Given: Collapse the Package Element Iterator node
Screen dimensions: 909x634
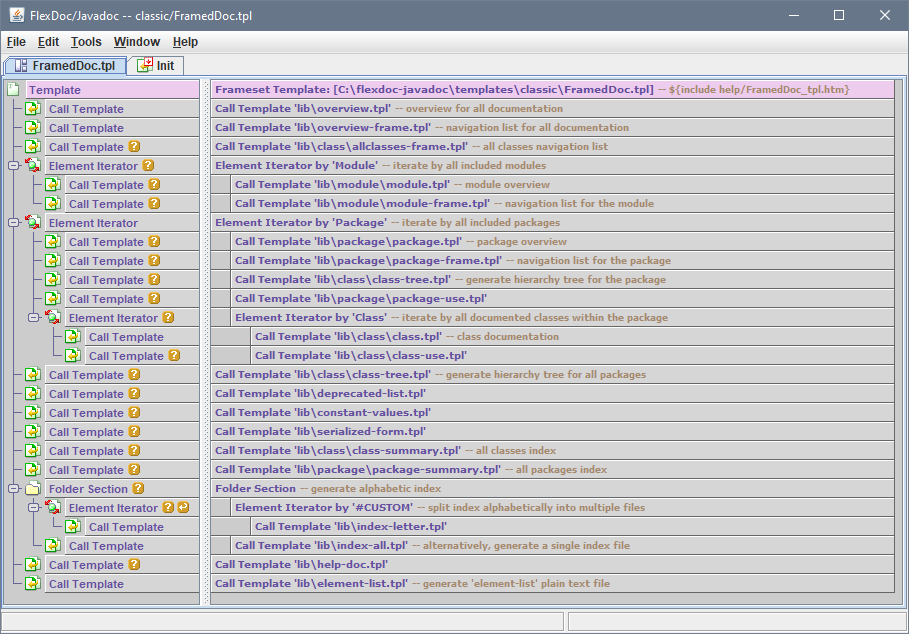Looking at the screenshot, I should coord(13,223).
